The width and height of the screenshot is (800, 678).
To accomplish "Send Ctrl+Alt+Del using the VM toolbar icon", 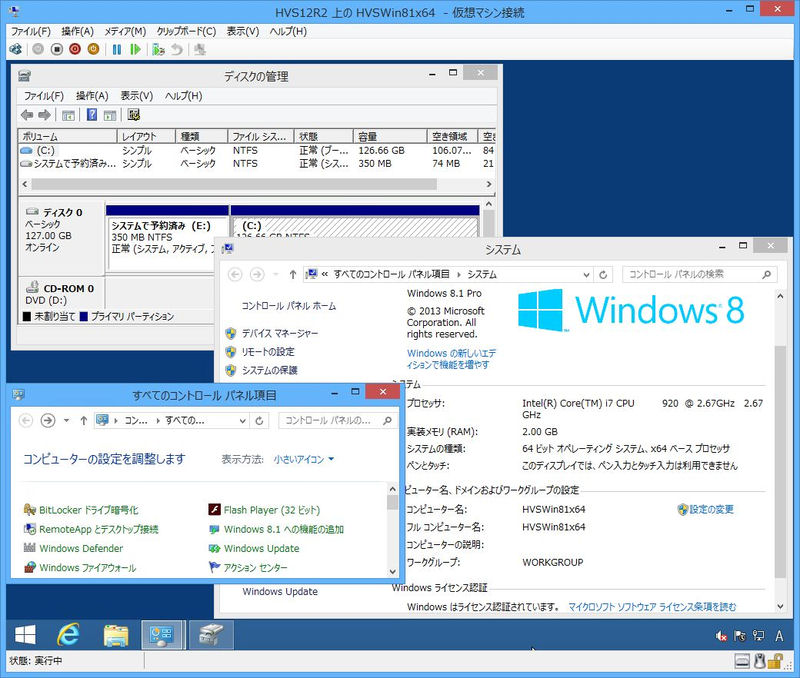I will click(15, 49).
